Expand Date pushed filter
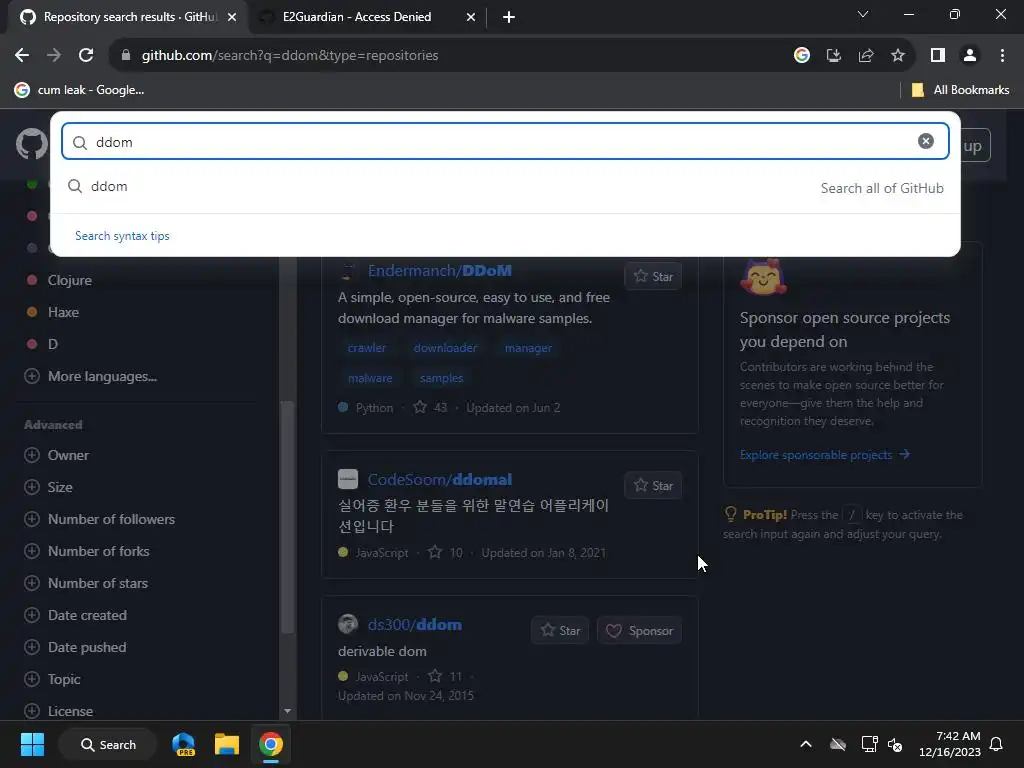This screenshot has width=1024, height=768. pos(75,647)
